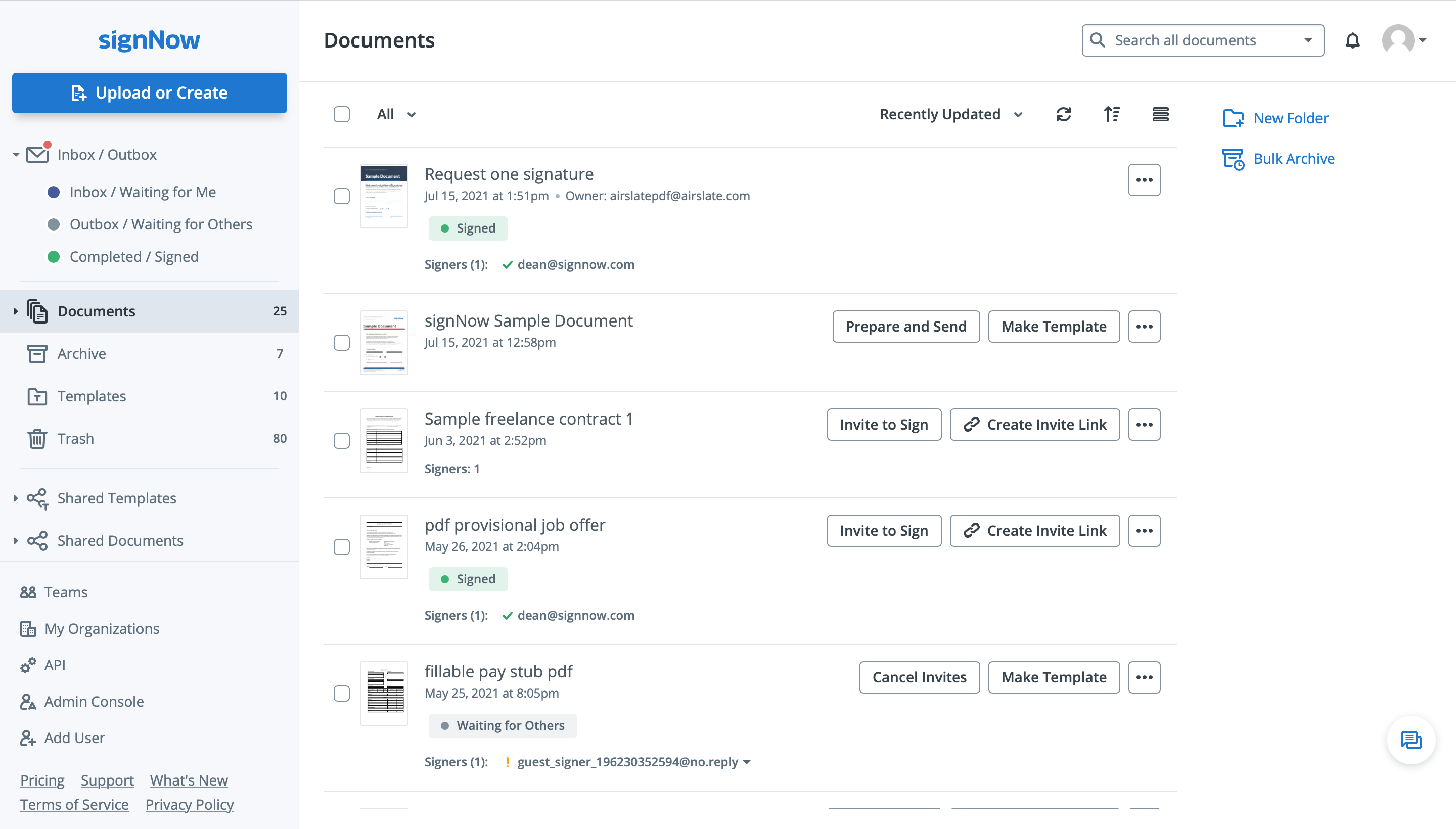This screenshot has height=829, width=1456.
Task: Click Prepare and Send button
Action: point(905,326)
